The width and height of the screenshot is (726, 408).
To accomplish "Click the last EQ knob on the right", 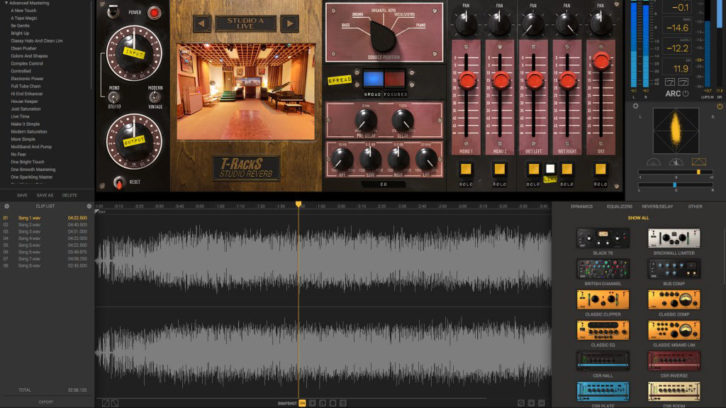I will pyautogui.click(x=426, y=159).
